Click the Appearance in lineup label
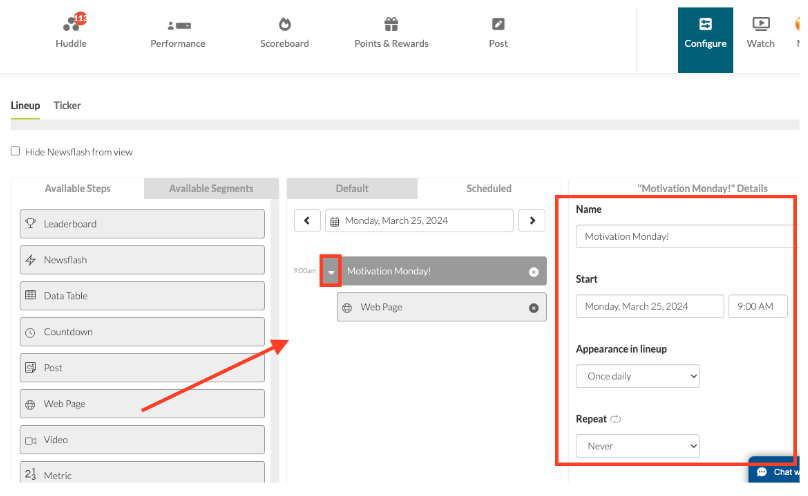 click(x=621, y=349)
